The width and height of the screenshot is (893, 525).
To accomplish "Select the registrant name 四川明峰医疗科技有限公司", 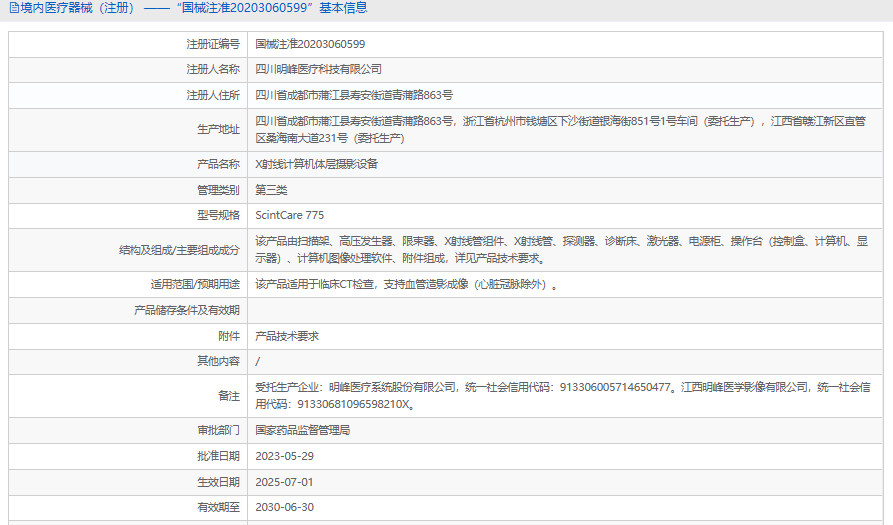I will 318,69.
